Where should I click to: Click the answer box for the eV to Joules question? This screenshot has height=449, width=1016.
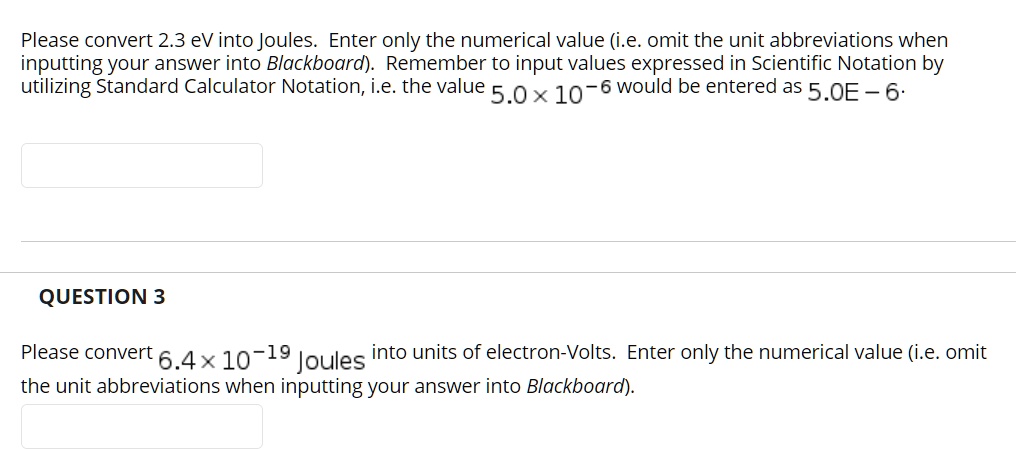[141, 165]
